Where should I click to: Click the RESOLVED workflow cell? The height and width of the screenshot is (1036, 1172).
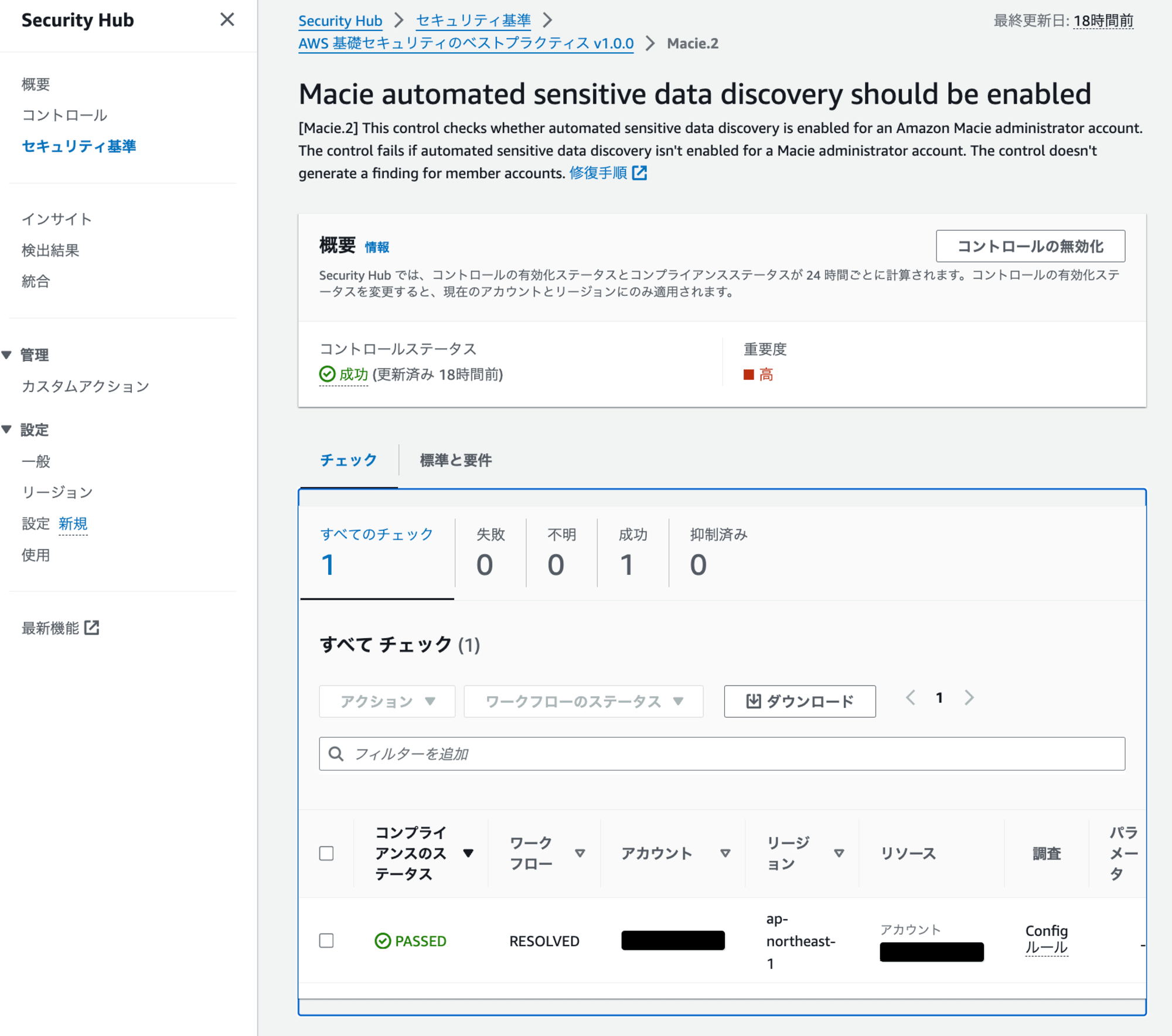point(544,941)
